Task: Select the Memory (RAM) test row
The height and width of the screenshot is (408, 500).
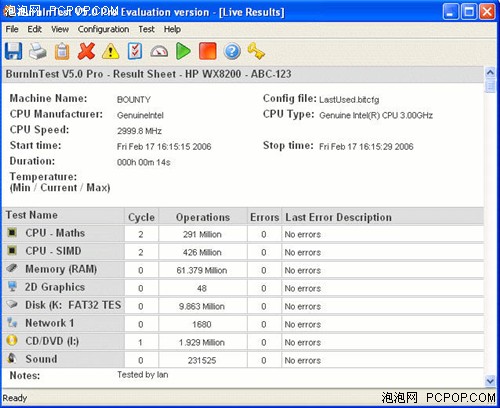Action: (243, 269)
